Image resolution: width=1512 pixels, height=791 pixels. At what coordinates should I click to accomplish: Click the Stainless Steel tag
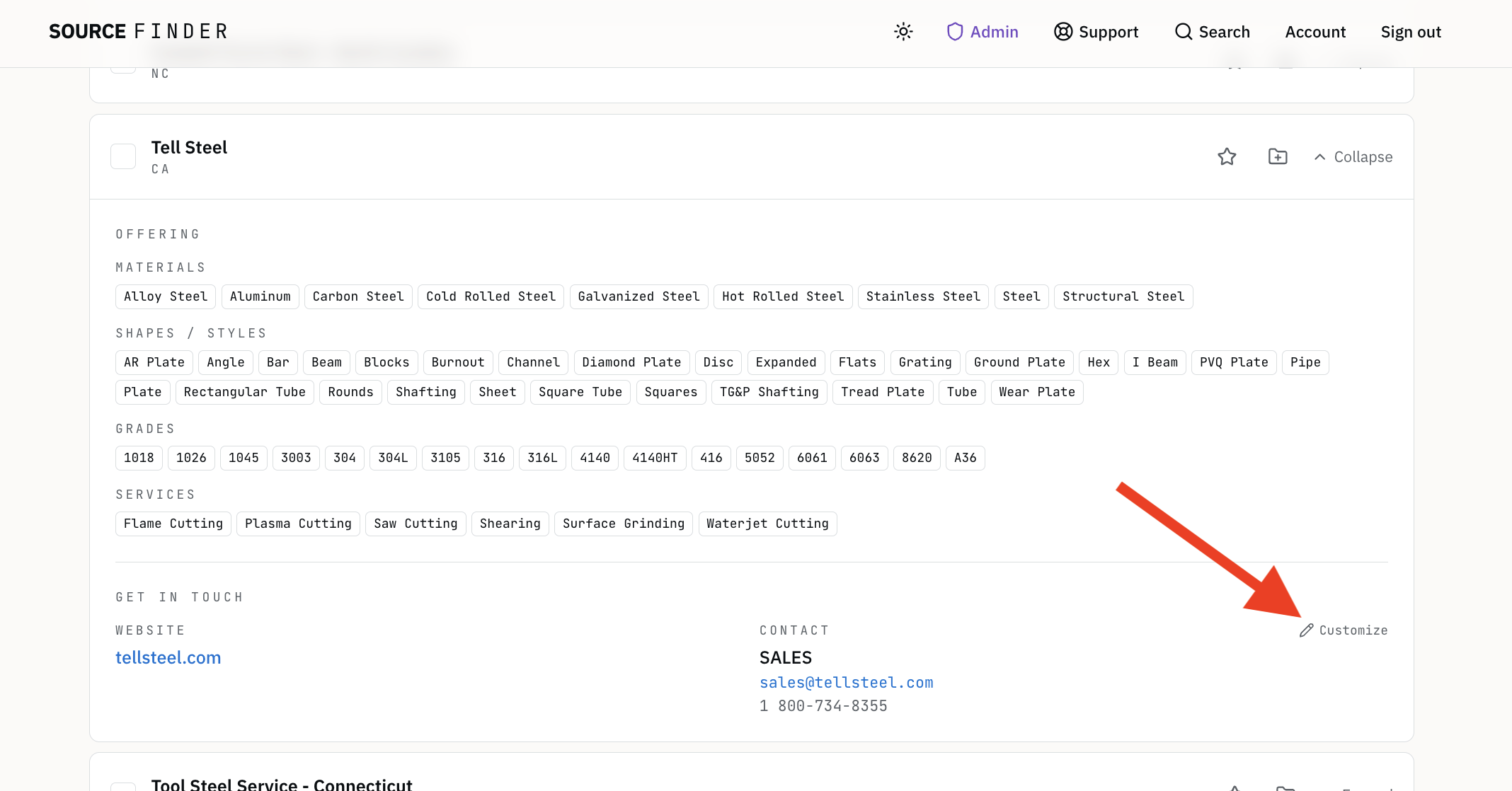[x=923, y=296]
